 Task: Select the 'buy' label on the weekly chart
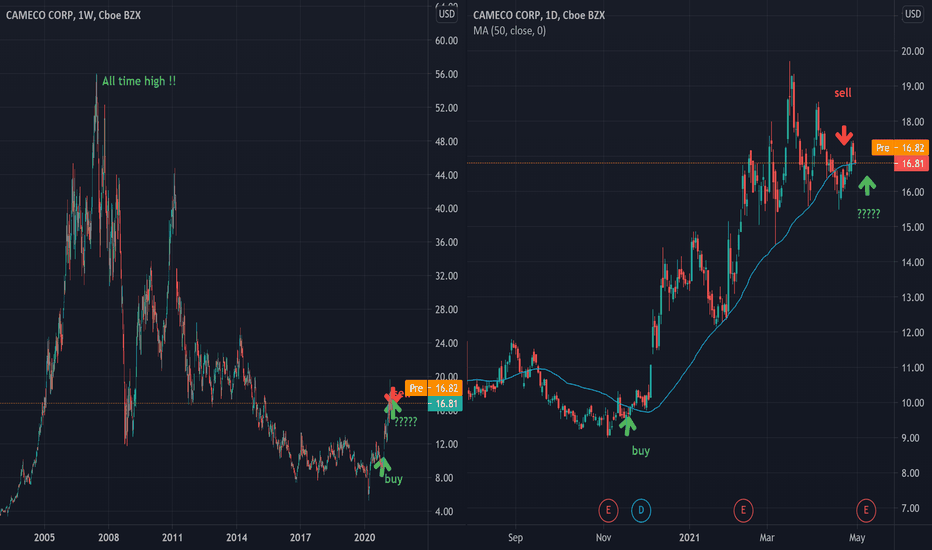pos(393,479)
